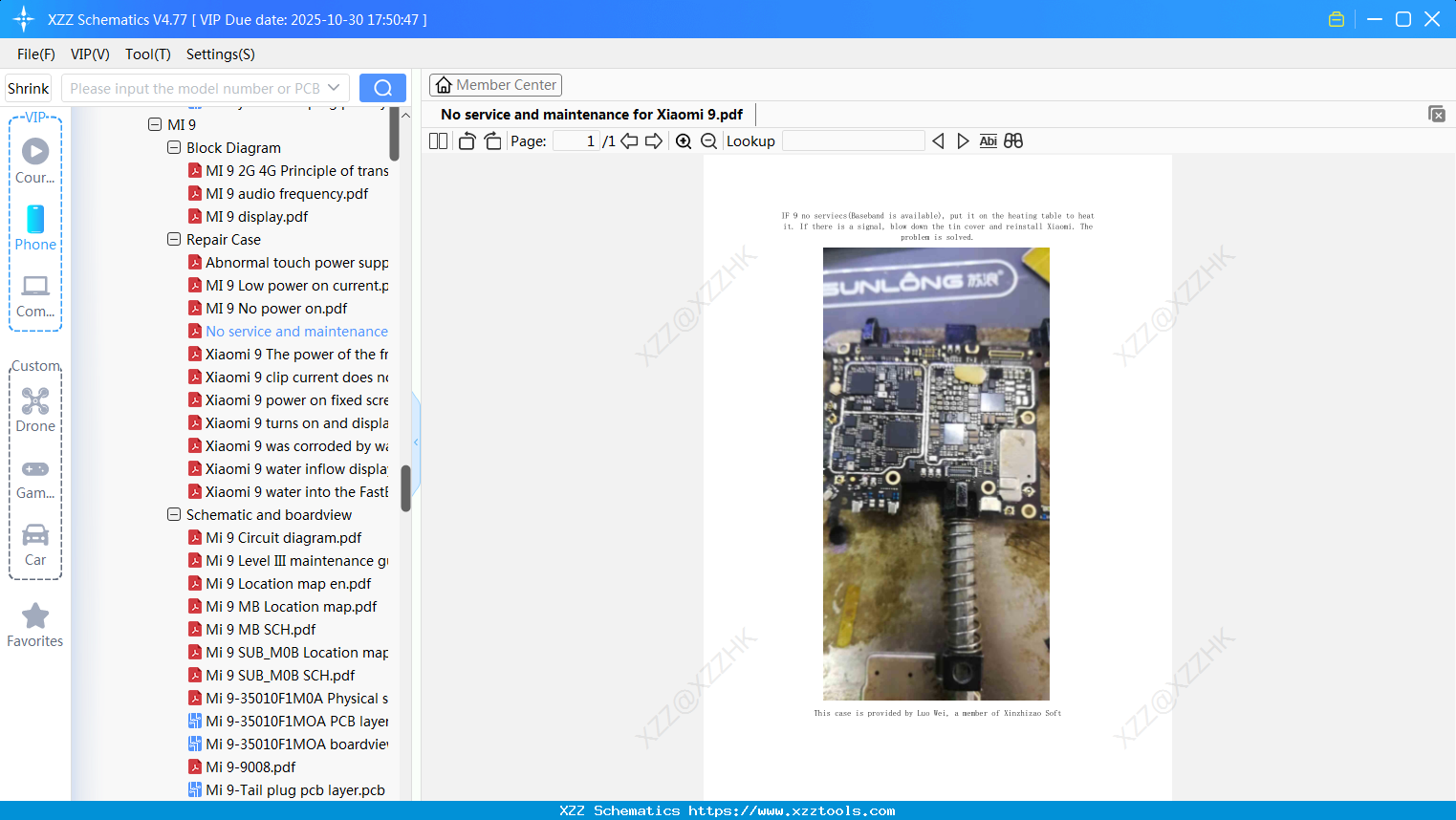Click the VIP gift icon in title bar
The image size is (1456, 820).
click(1336, 19)
